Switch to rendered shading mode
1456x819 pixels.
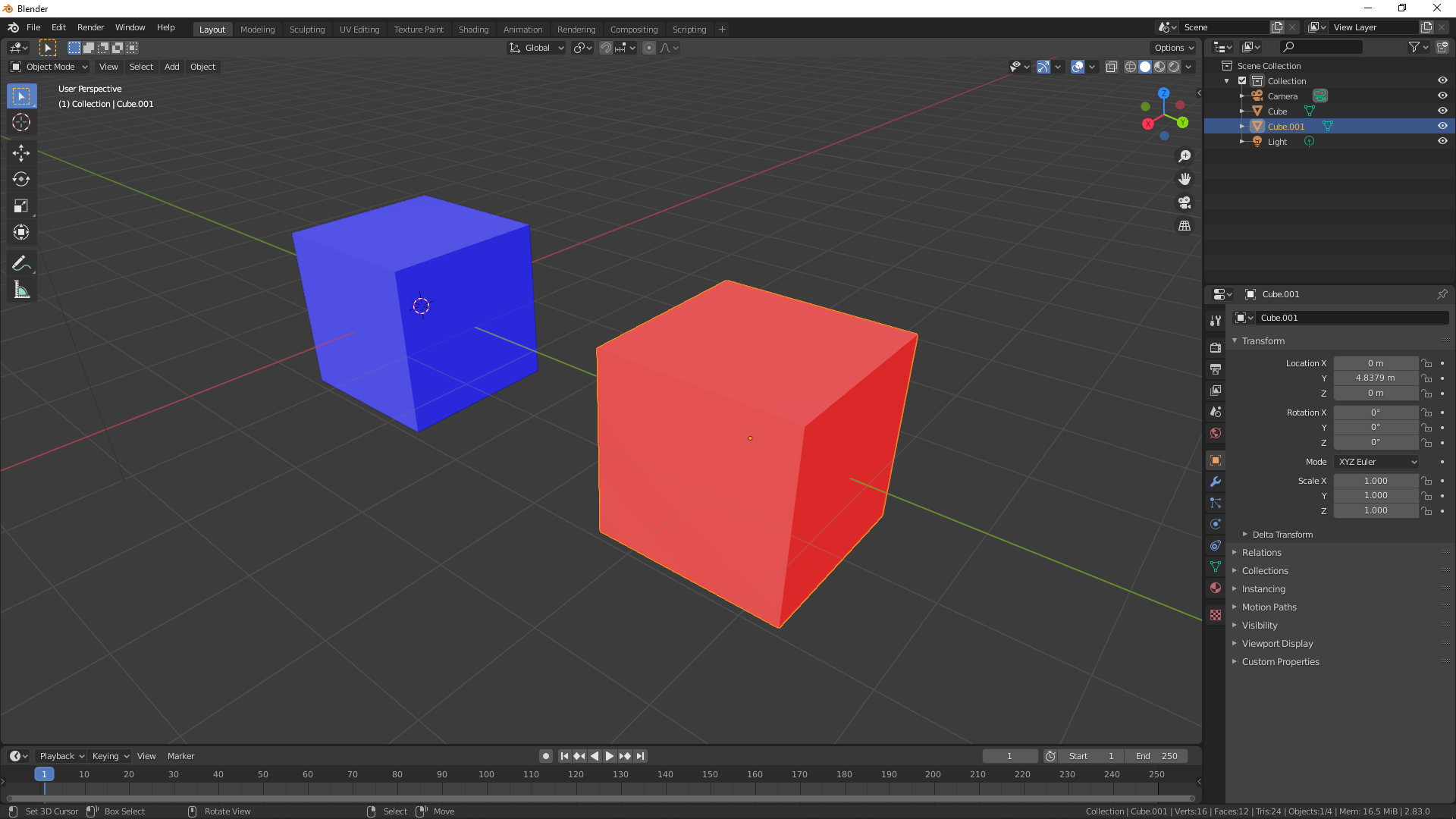pos(1174,67)
